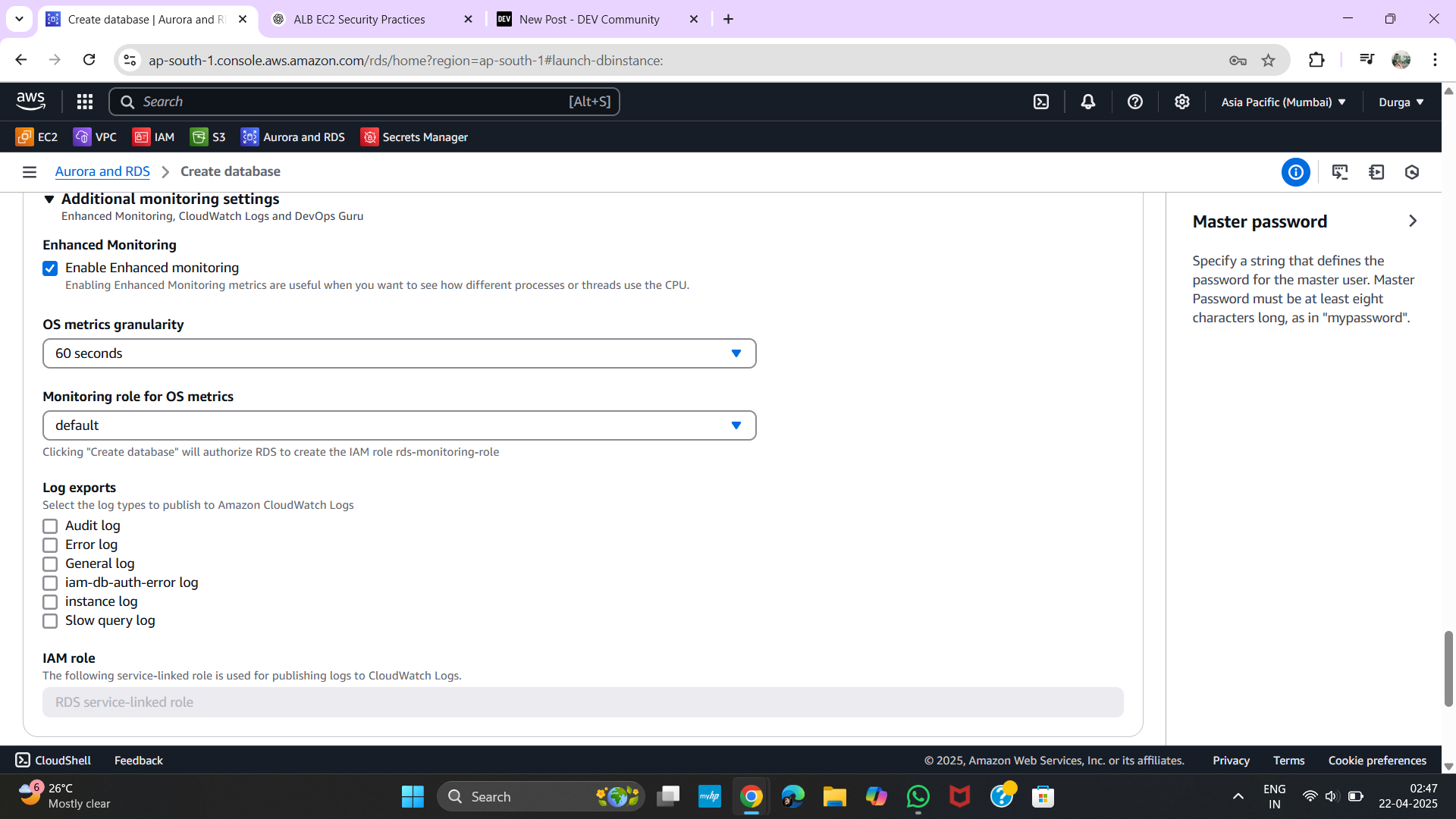Open the S3 shortcut in favorites bar

209,137
